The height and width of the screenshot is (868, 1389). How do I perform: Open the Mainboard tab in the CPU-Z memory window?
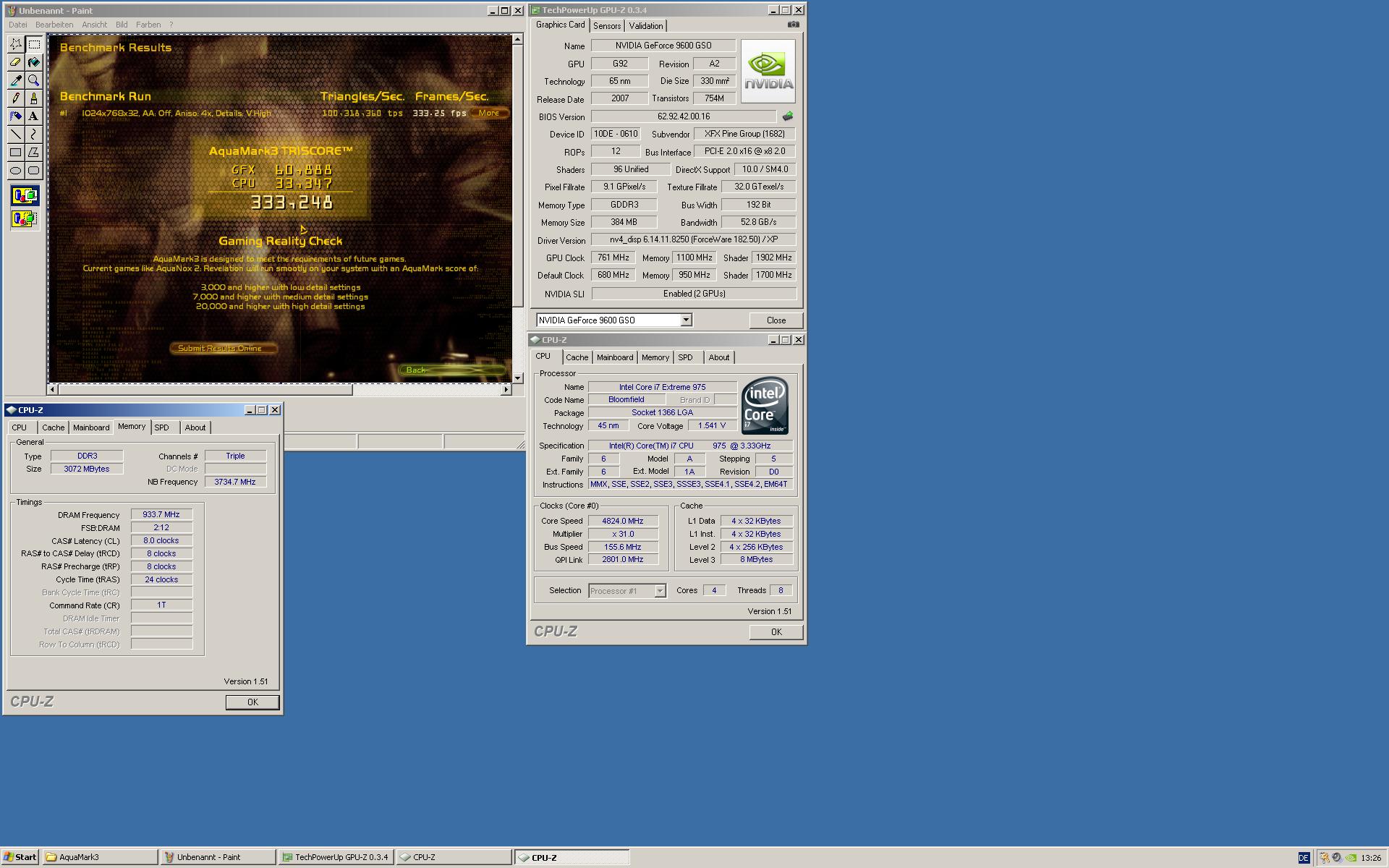[x=91, y=427]
